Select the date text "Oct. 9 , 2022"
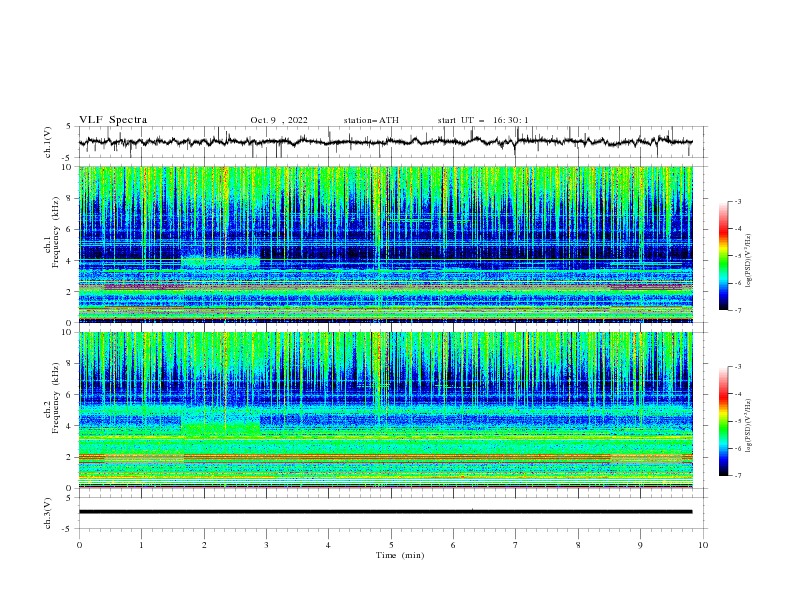 coord(279,120)
